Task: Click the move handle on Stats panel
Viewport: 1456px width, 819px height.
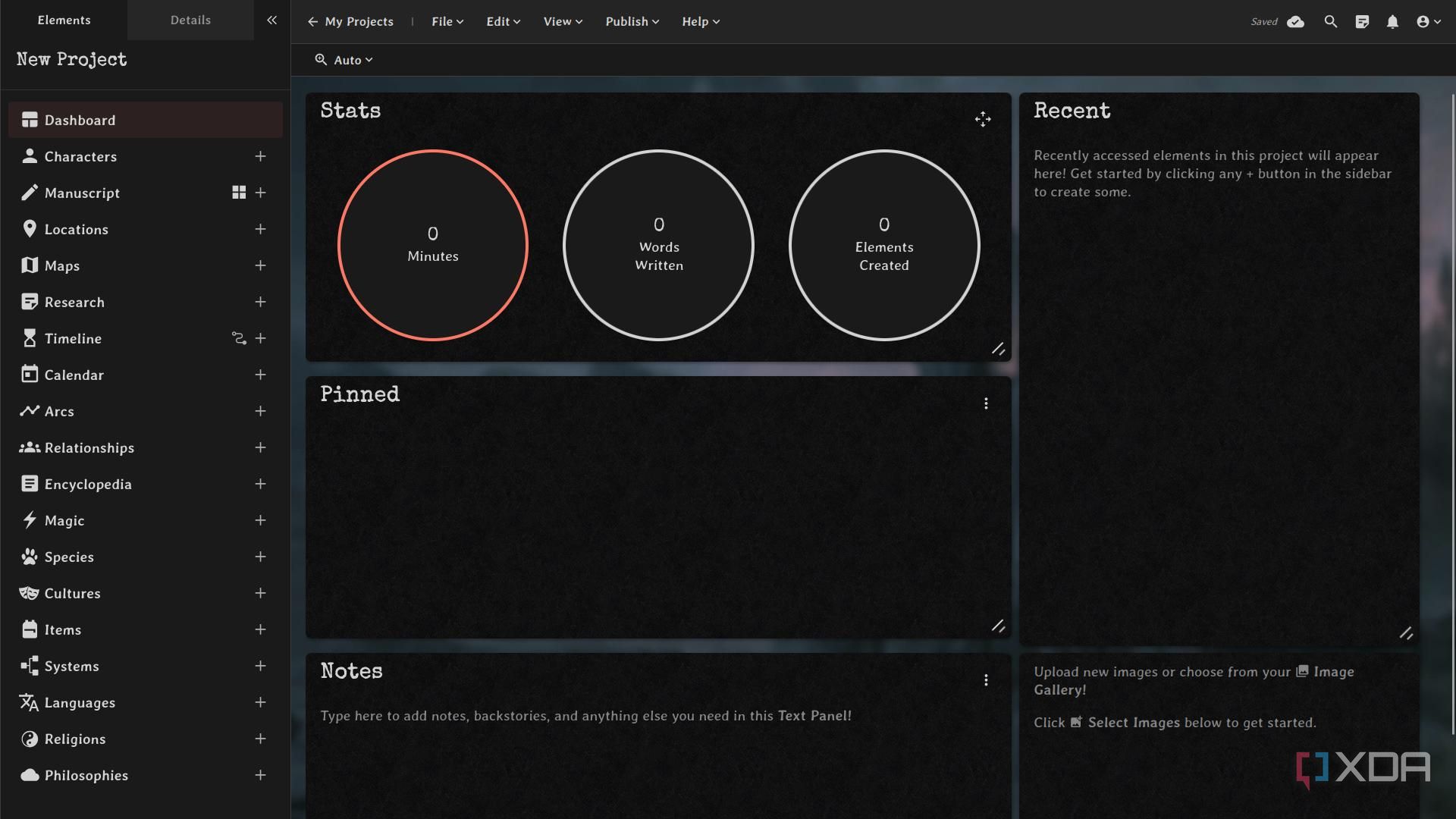Action: [x=983, y=119]
